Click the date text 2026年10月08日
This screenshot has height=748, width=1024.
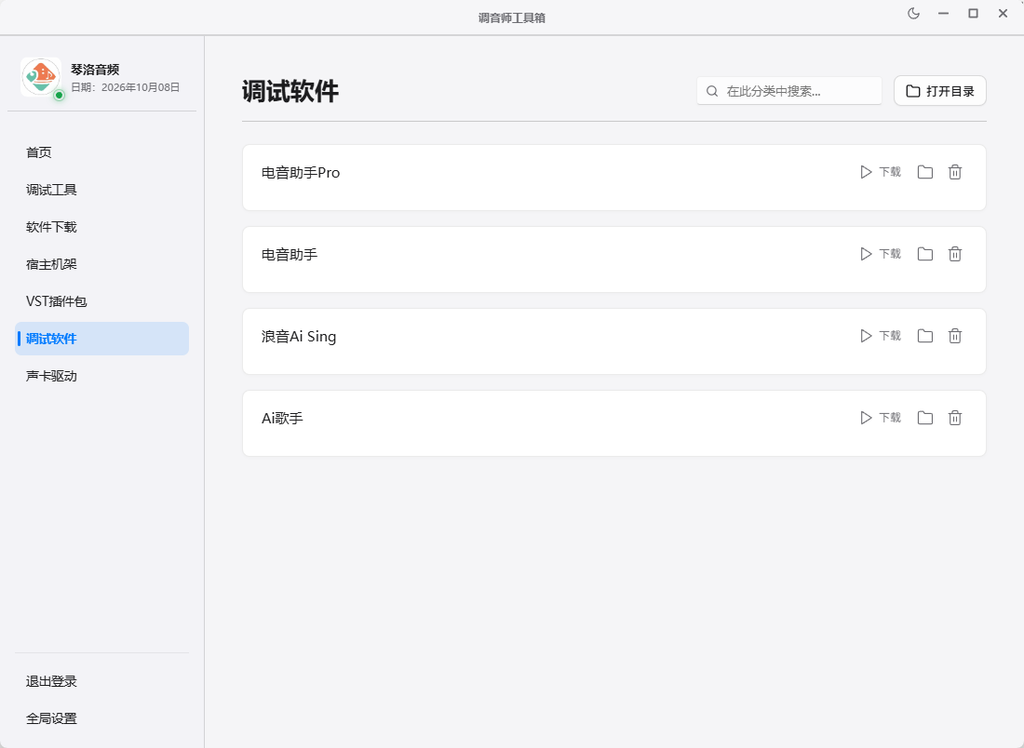click(x=140, y=88)
